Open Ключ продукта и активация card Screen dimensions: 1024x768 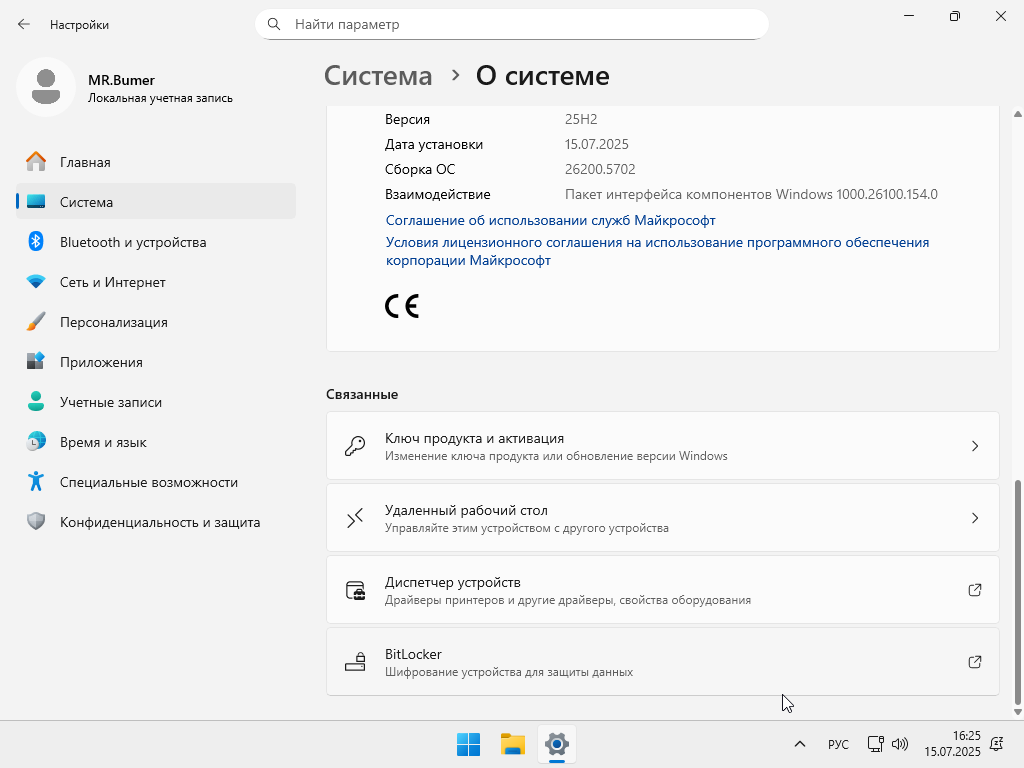[x=663, y=446]
